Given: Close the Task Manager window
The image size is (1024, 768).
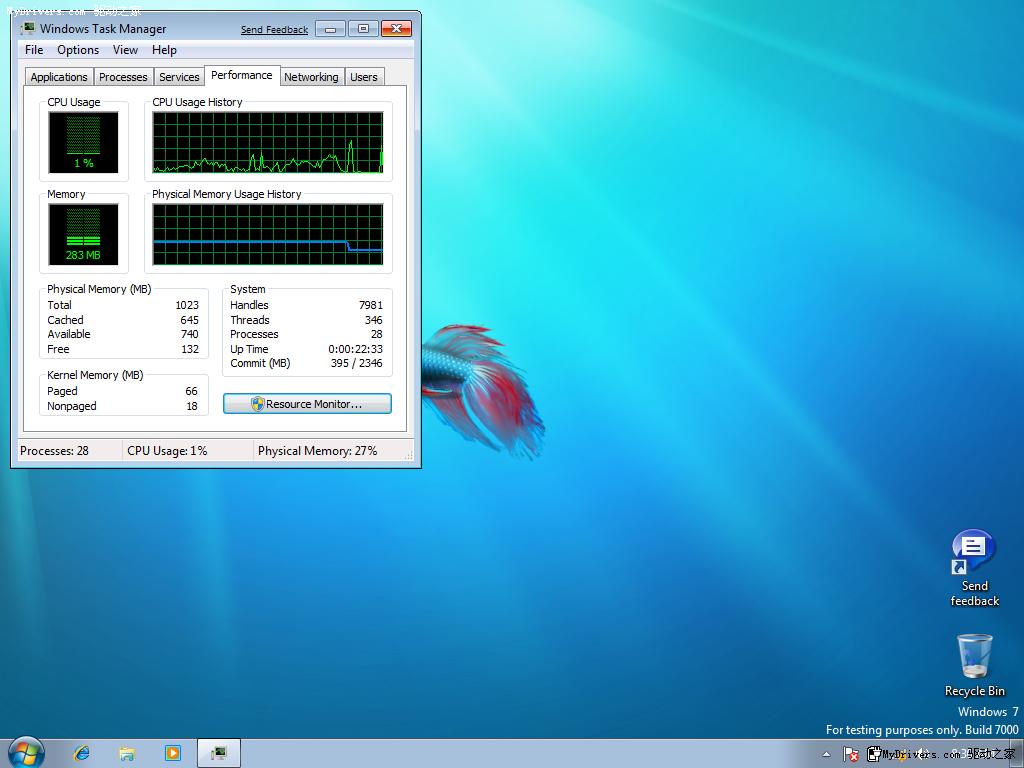Looking at the screenshot, I should 396,29.
